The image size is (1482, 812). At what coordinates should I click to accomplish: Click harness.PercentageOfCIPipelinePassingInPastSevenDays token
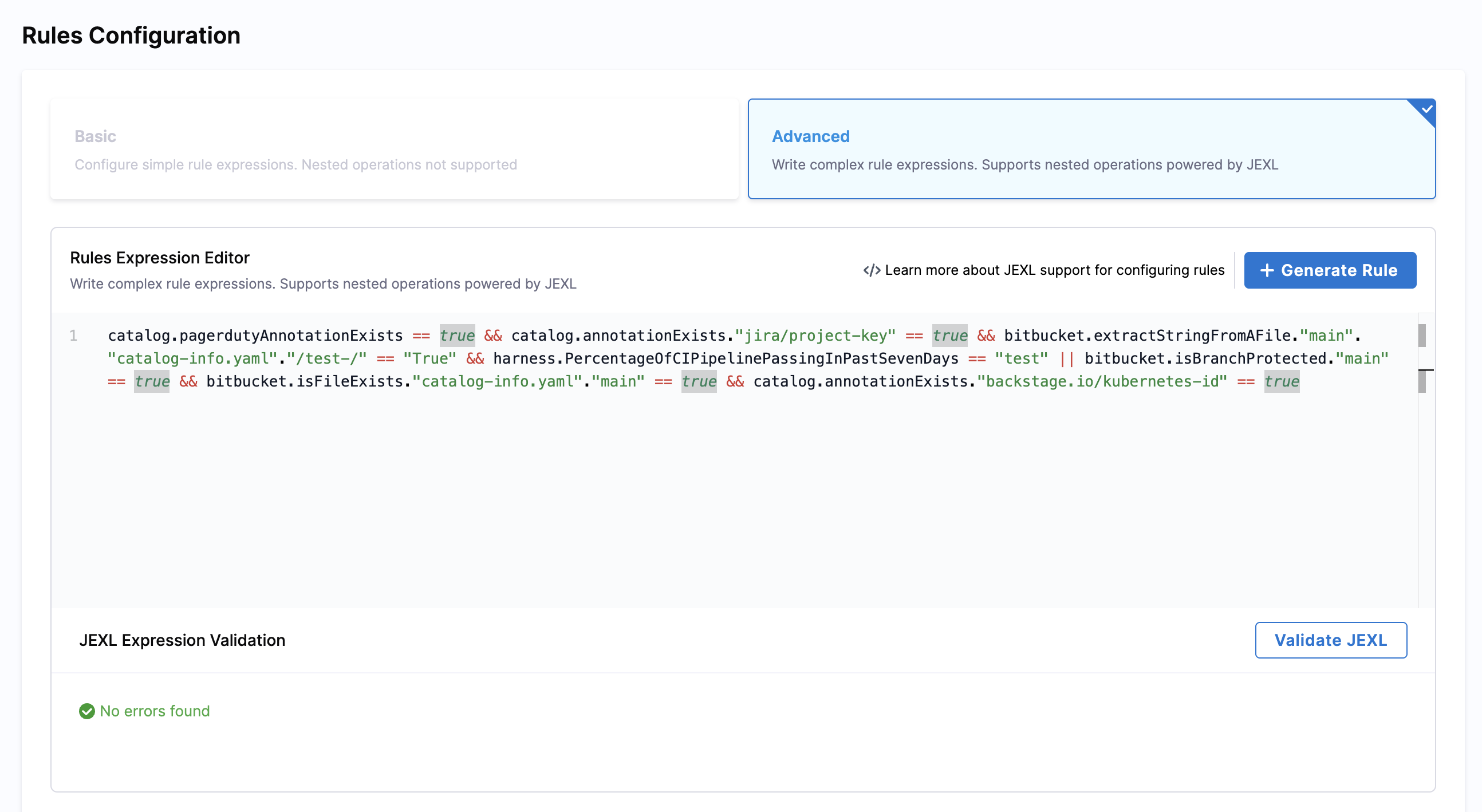click(x=725, y=358)
